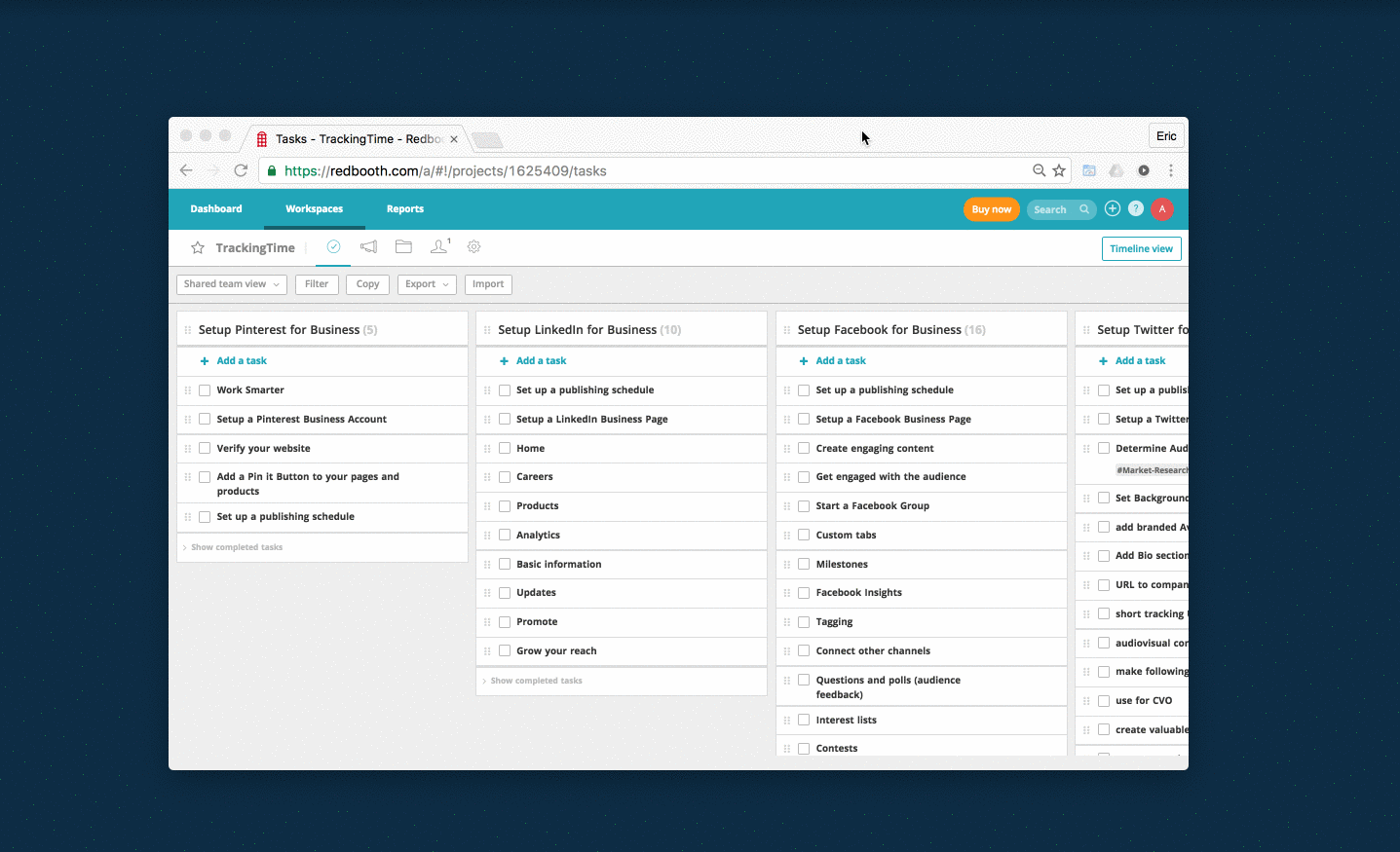
Task: Open the Milestones task
Action: [842, 565]
